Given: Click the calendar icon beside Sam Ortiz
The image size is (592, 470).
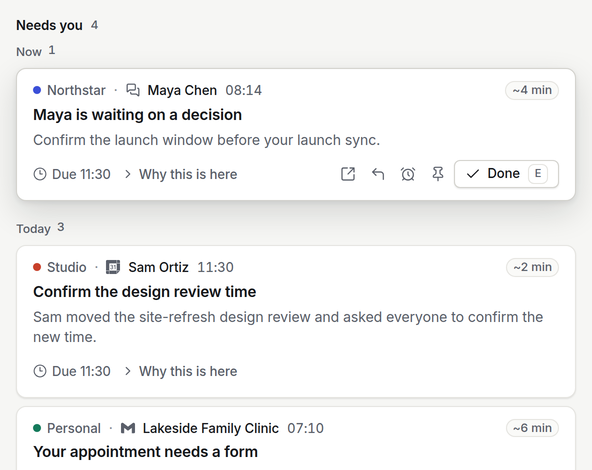Looking at the screenshot, I should coord(113,267).
